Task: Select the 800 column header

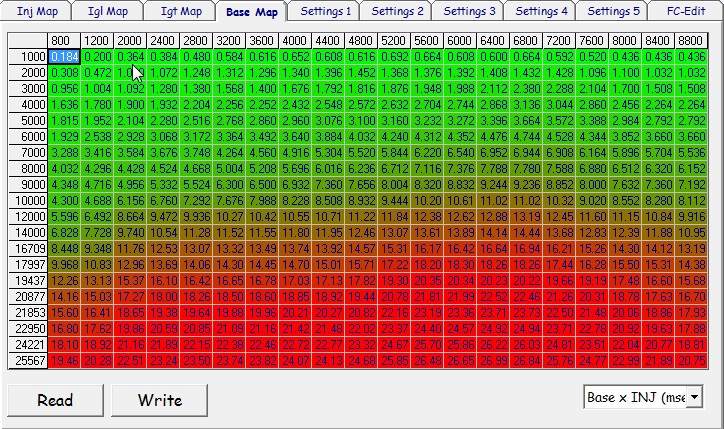Action: pos(64,41)
